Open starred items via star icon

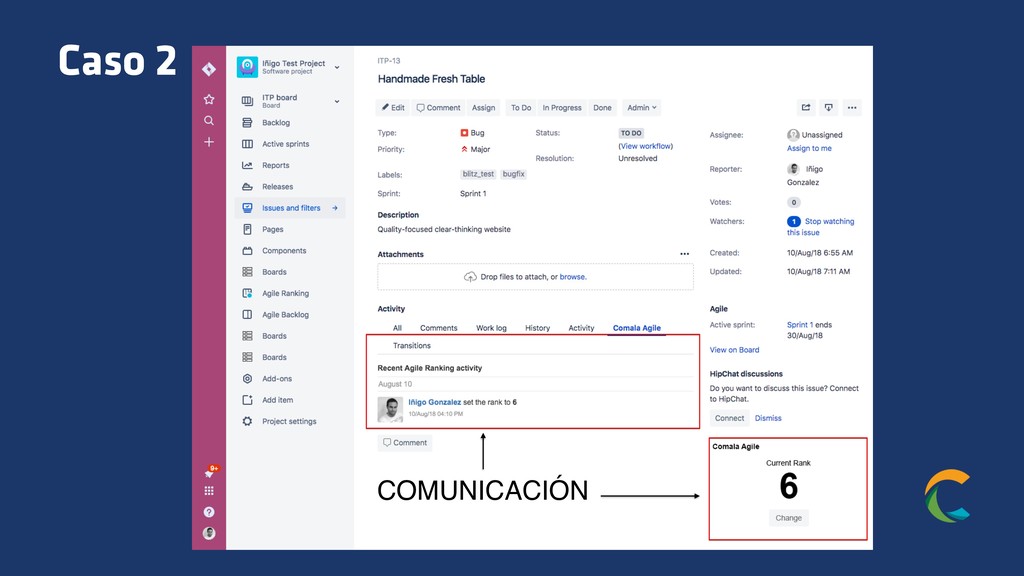tap(209, 99)
